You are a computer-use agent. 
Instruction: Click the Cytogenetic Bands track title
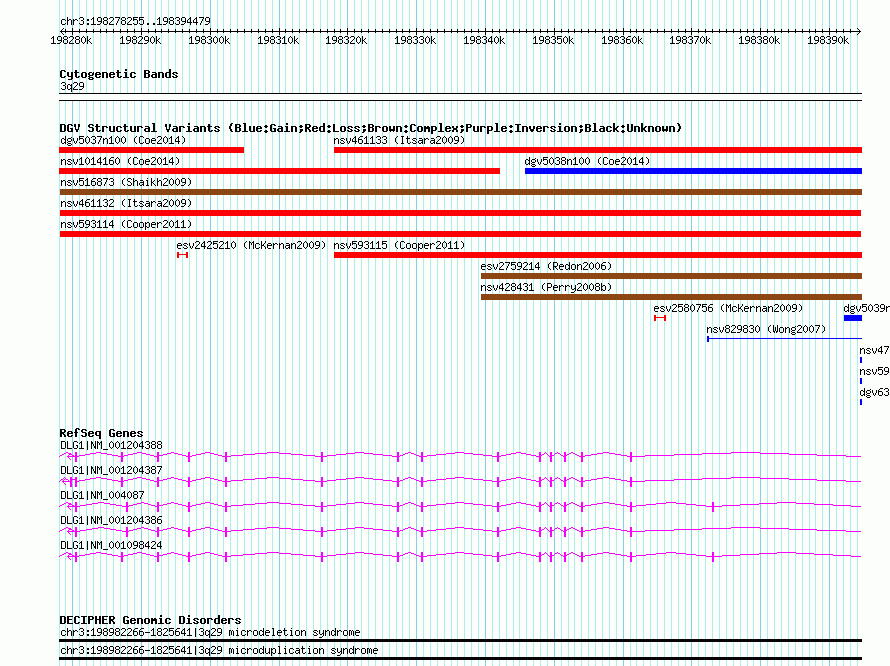119,74
